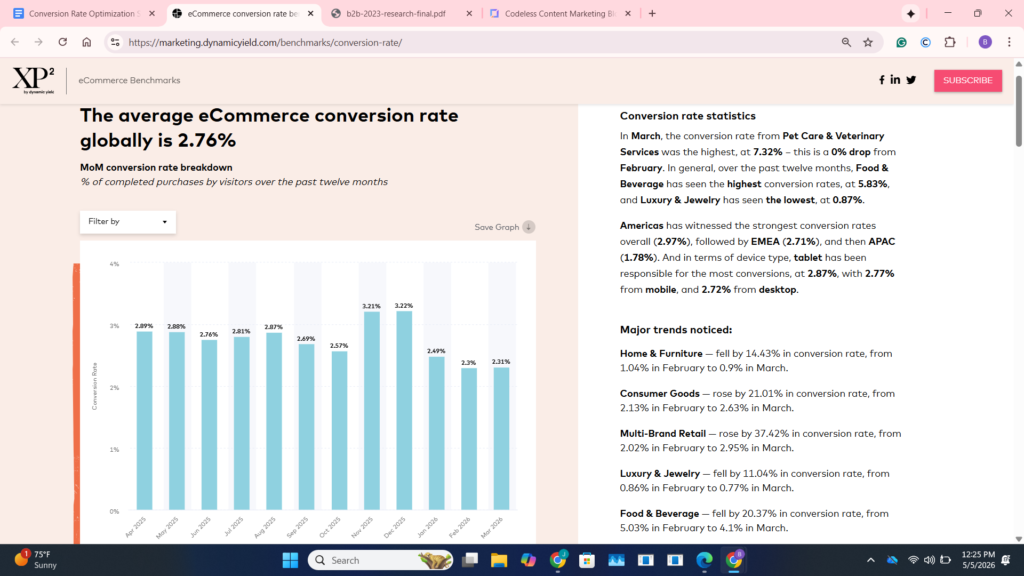The width and height of the screenshot is (1024, 576).
Task: Close the Conversion Rate Optimization tab
Action: tap(152, 14)
